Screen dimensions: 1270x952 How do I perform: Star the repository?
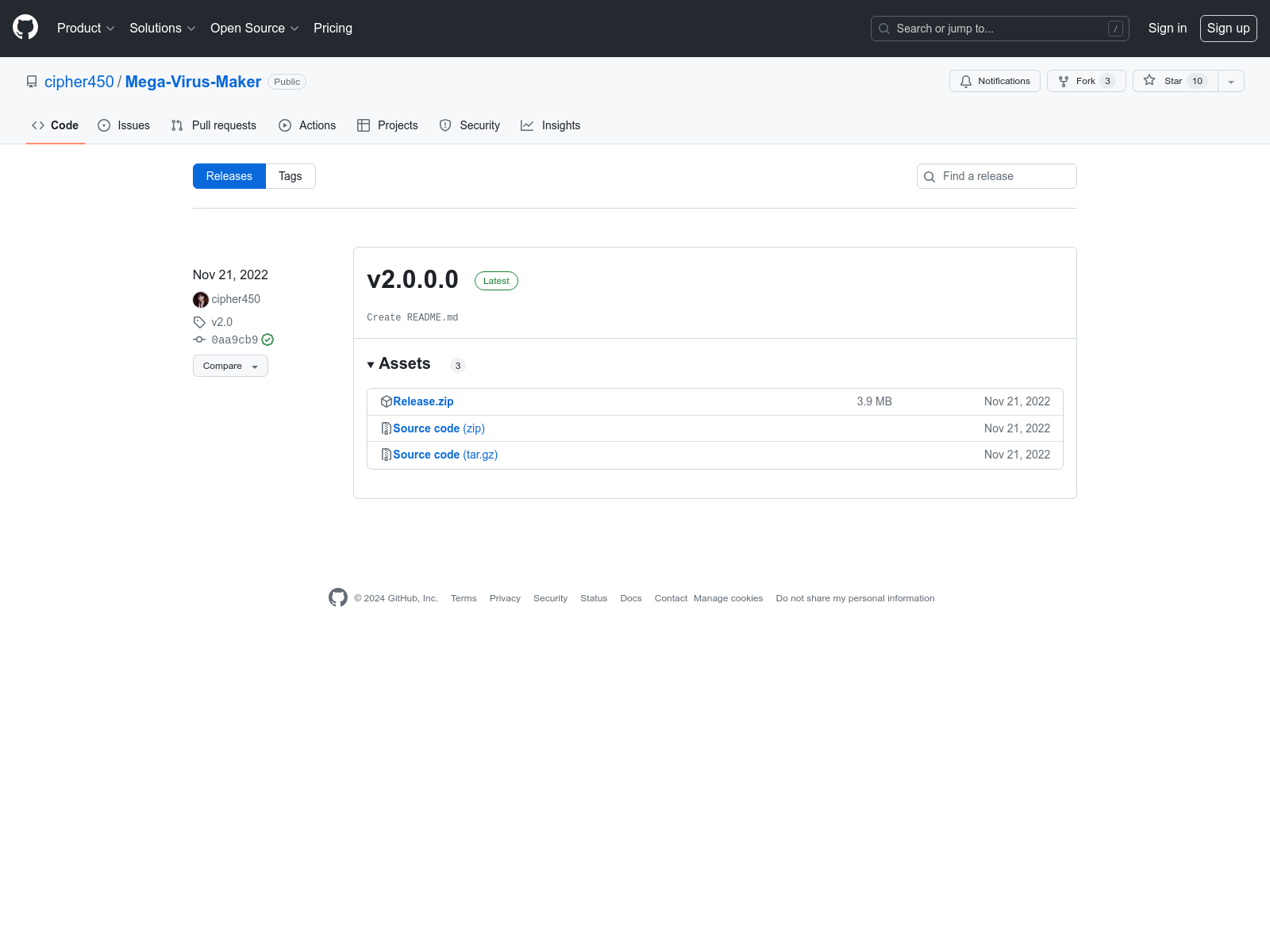1175,81
